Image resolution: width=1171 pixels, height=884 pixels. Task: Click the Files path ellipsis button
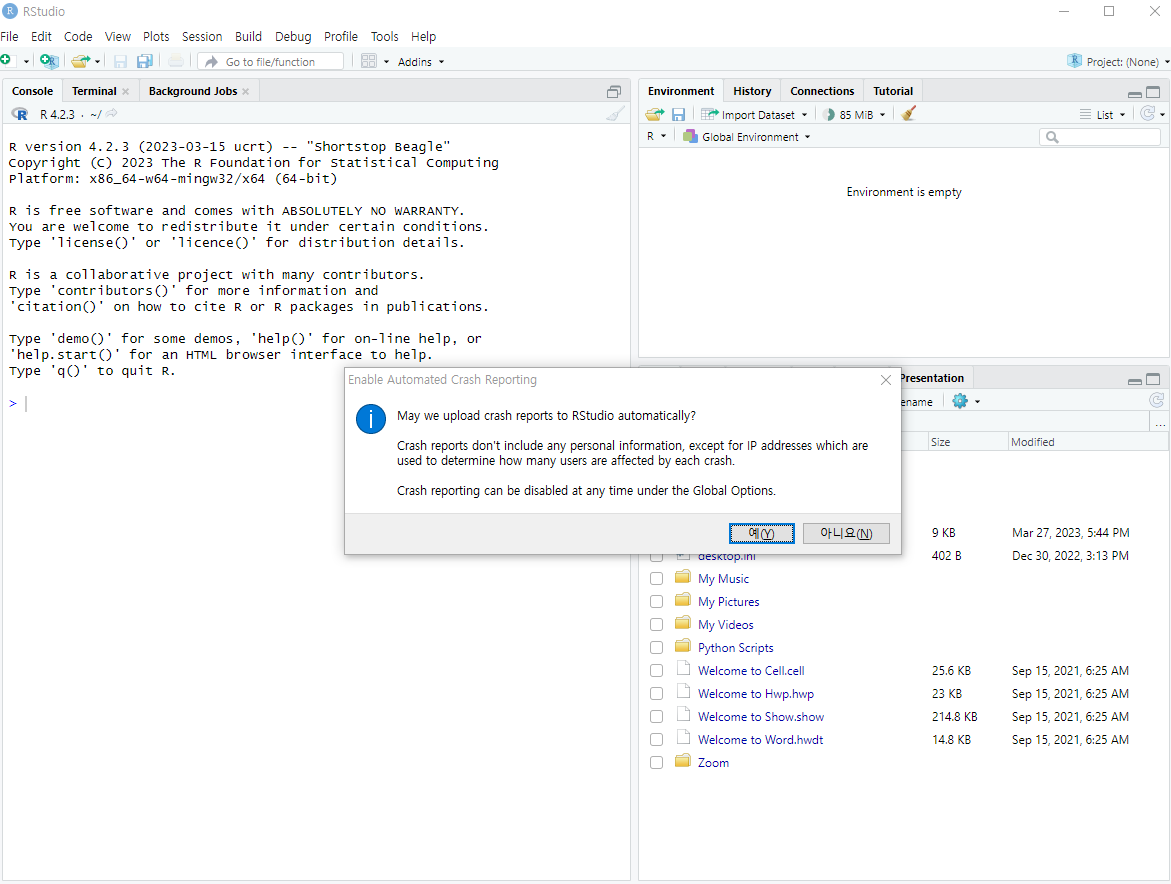(1160, 423)
